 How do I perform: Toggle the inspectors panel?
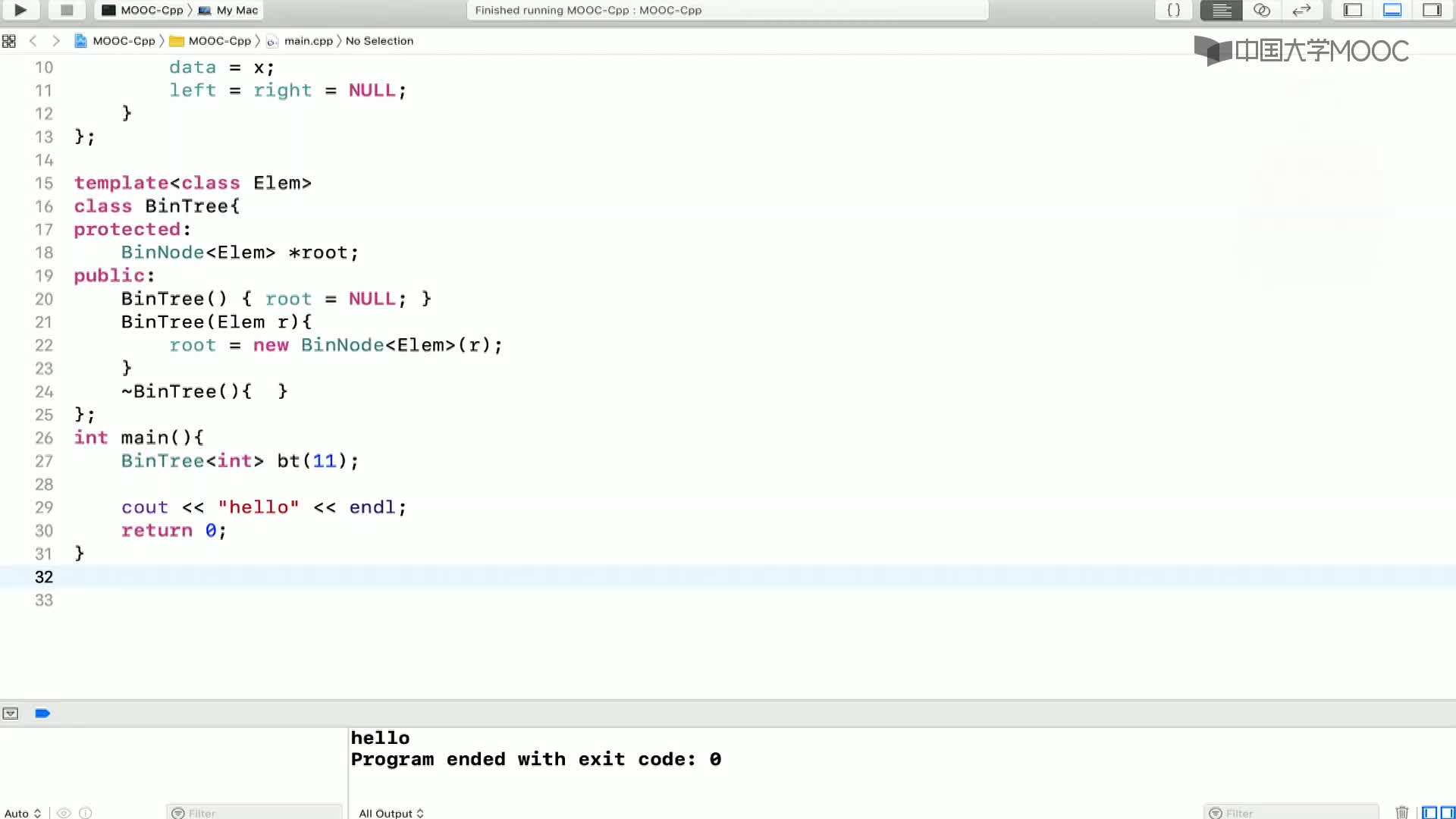point(1432,10)
